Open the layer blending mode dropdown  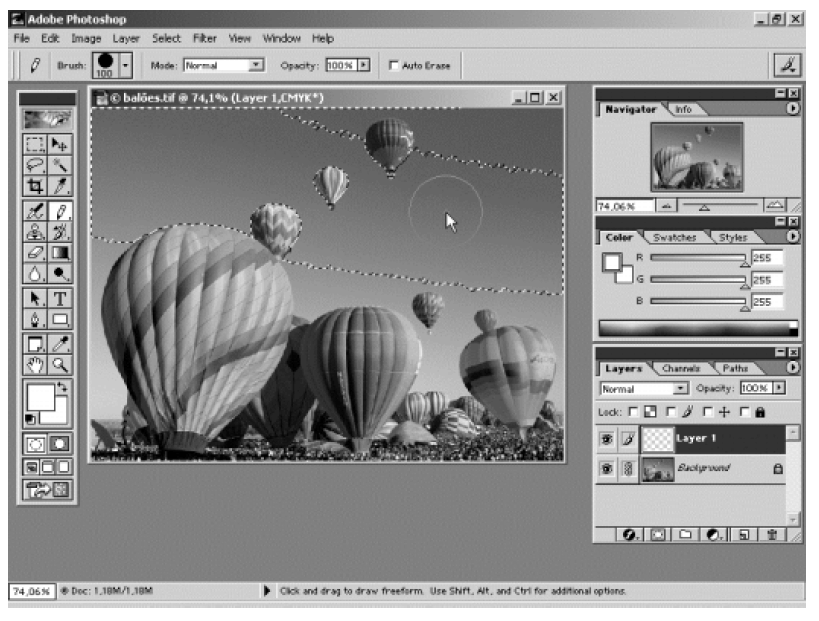point(681,387)
